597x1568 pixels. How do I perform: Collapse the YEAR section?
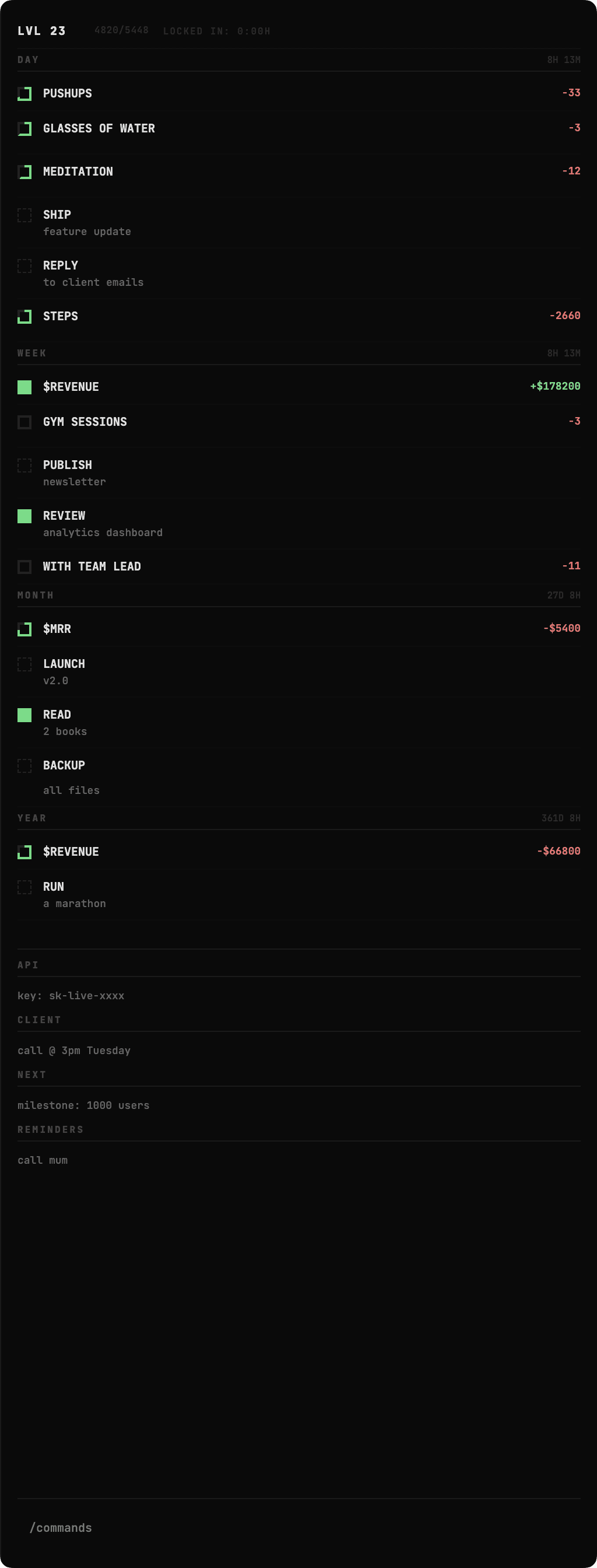[31, 818]
